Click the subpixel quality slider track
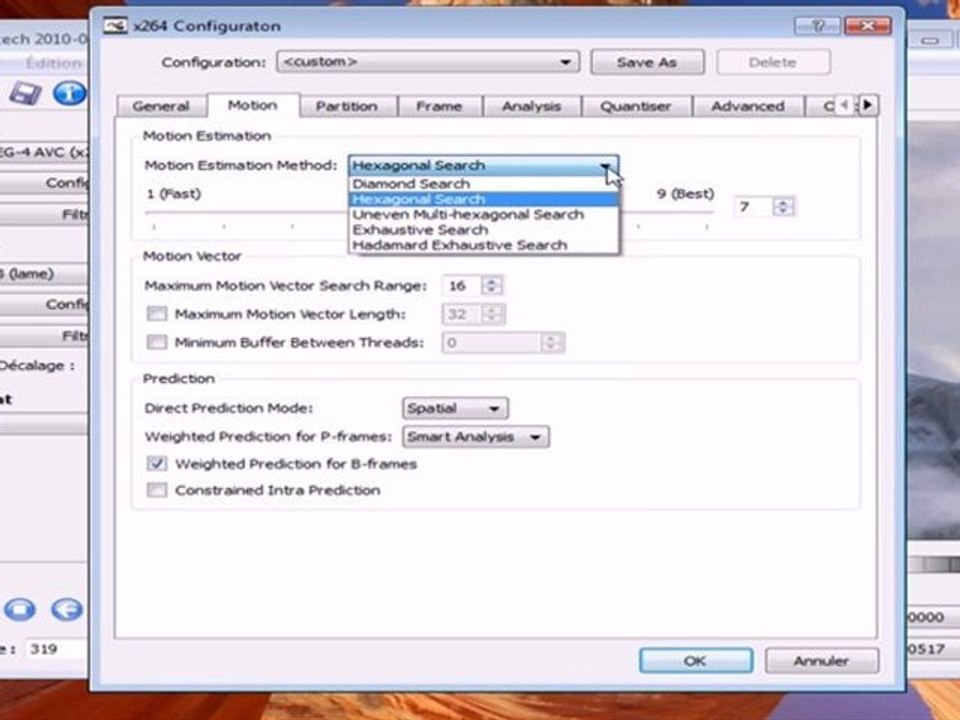 [429, 212]
